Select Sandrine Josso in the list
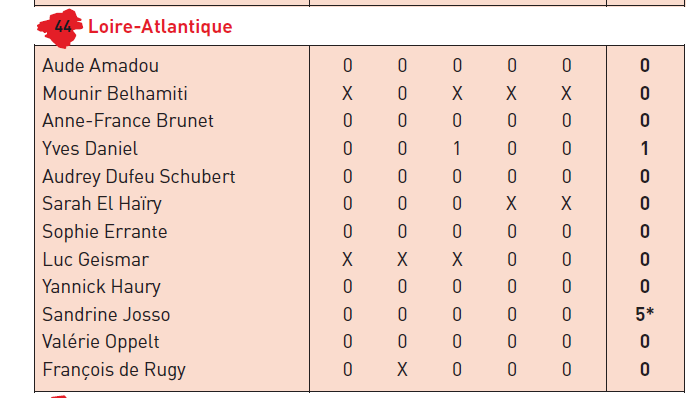 pos(106,315)
